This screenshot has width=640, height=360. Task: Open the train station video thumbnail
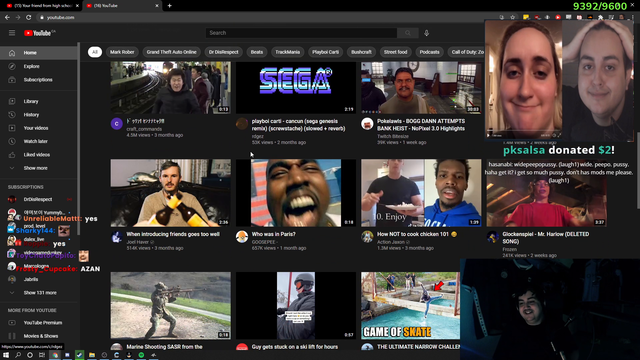click(171, 87)
